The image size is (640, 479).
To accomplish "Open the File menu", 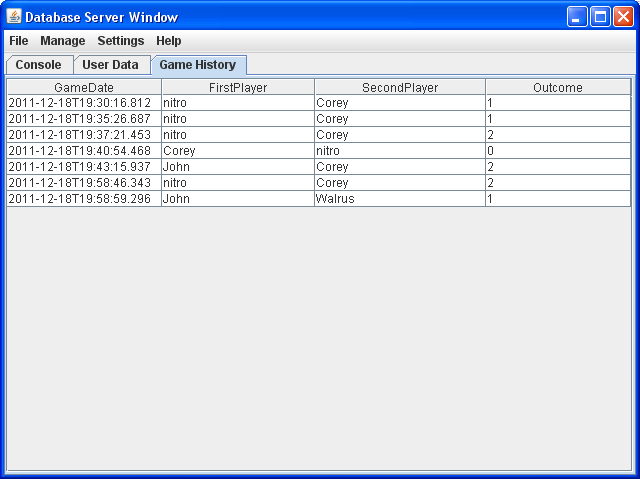I will (19, 41).
